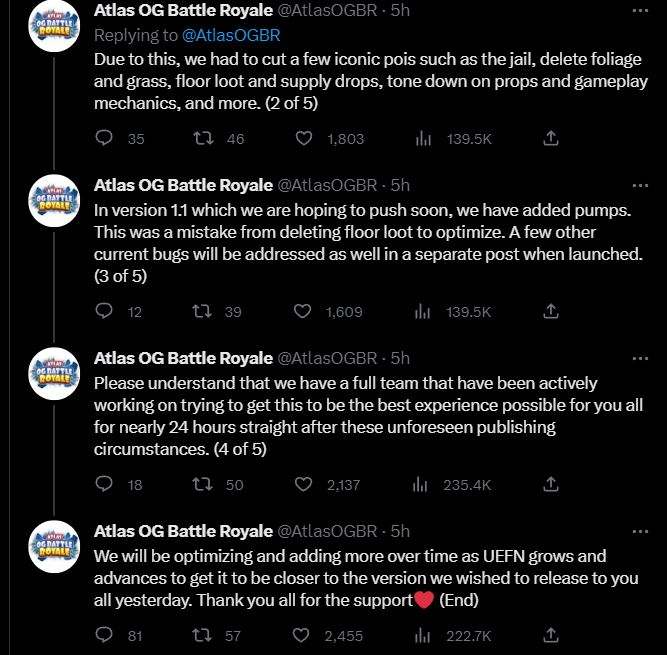Like the tweet with 1,803 likes

(304, 138)
